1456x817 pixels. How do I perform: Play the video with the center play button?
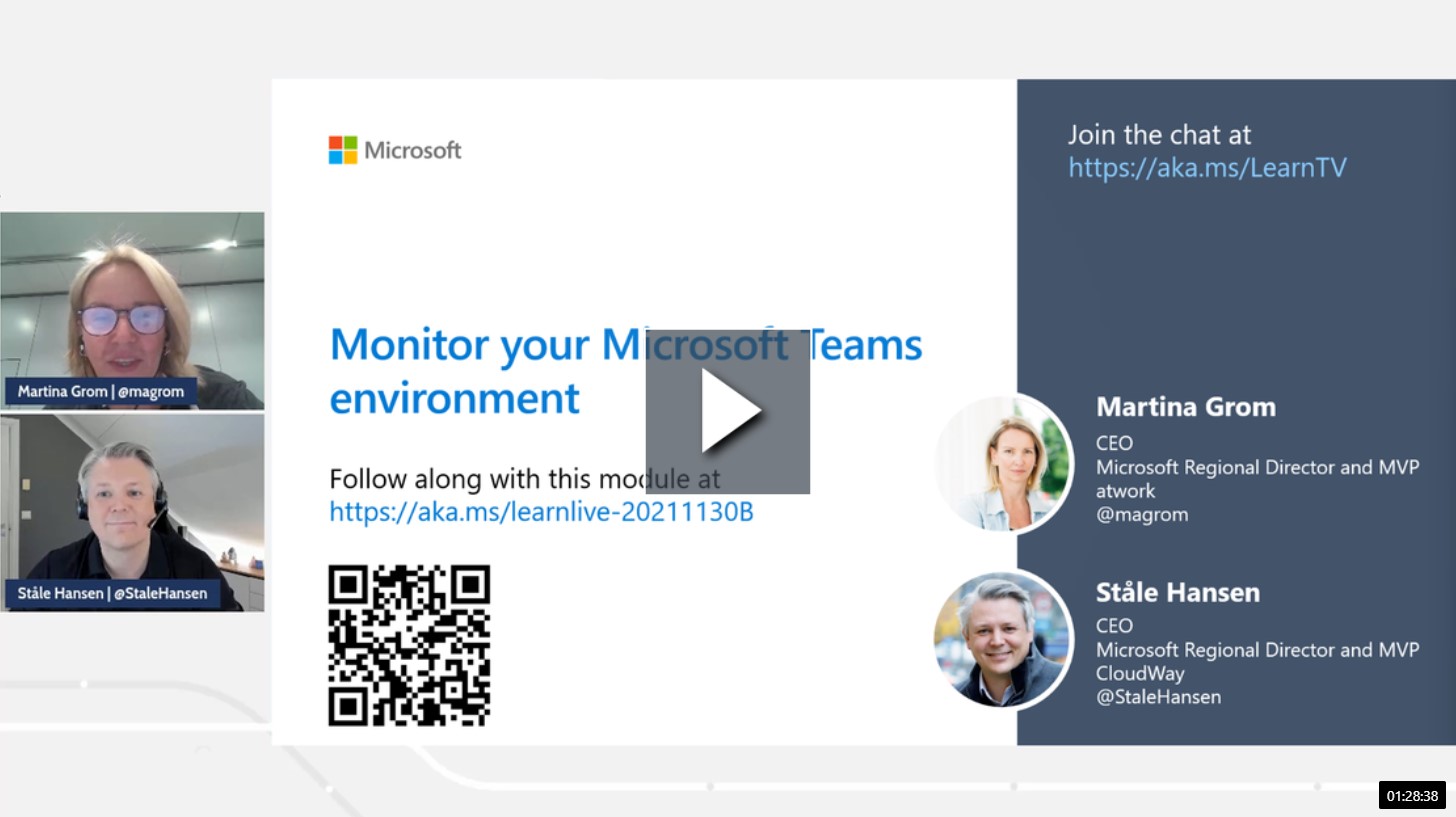(727, 411)
